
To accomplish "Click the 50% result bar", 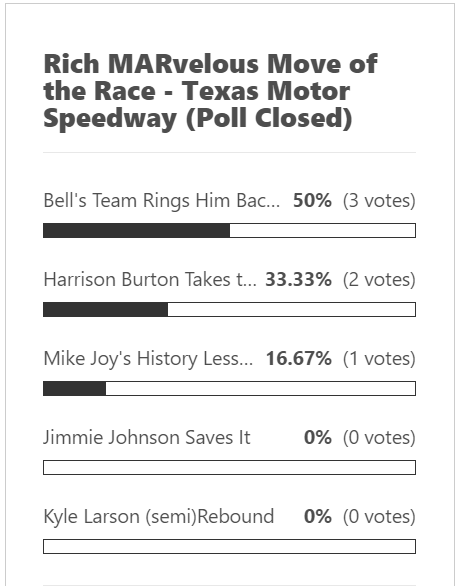I will pyautogui.click(x=230, y=231).
